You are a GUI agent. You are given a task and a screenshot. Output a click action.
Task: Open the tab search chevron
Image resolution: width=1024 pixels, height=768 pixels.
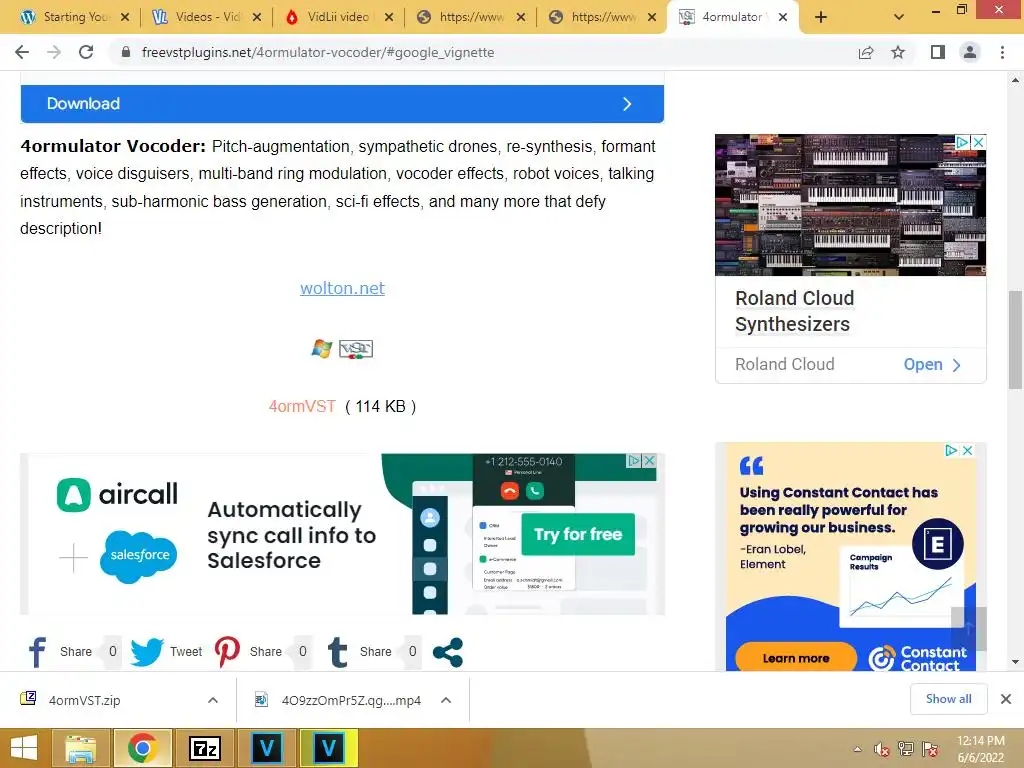[x=899, y=17]
